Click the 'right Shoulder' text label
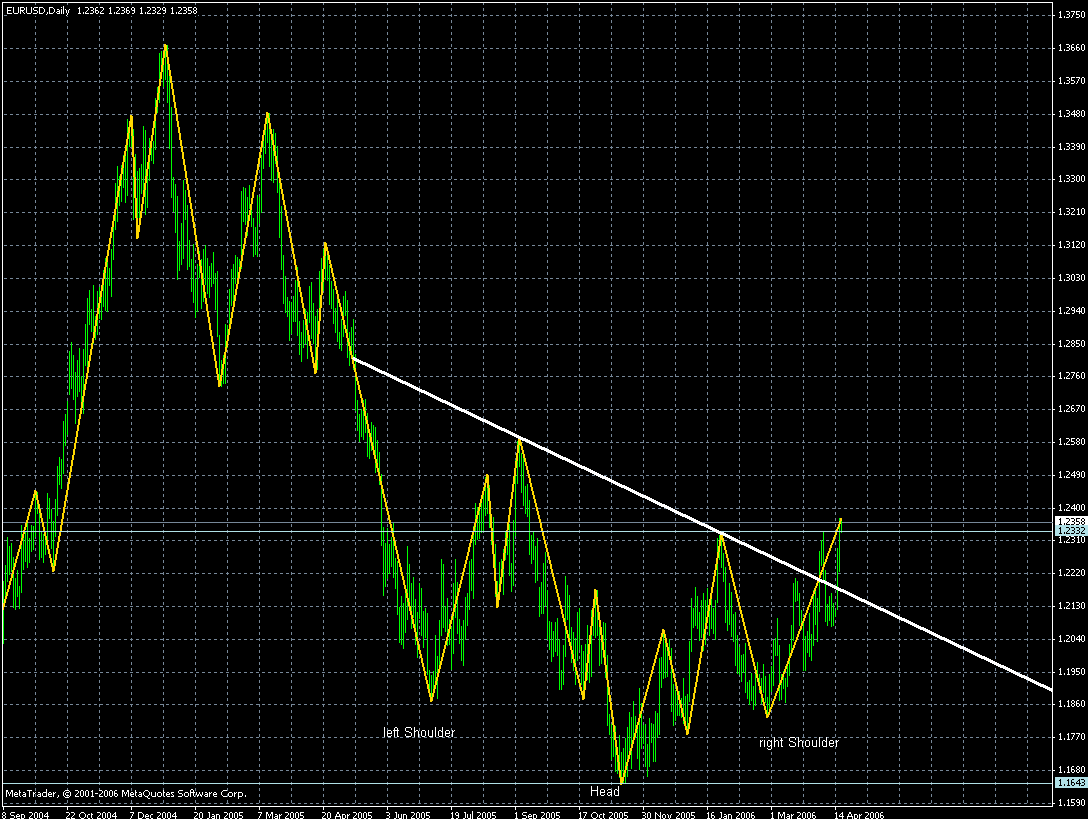1088x819 pixels. [799, 743]
